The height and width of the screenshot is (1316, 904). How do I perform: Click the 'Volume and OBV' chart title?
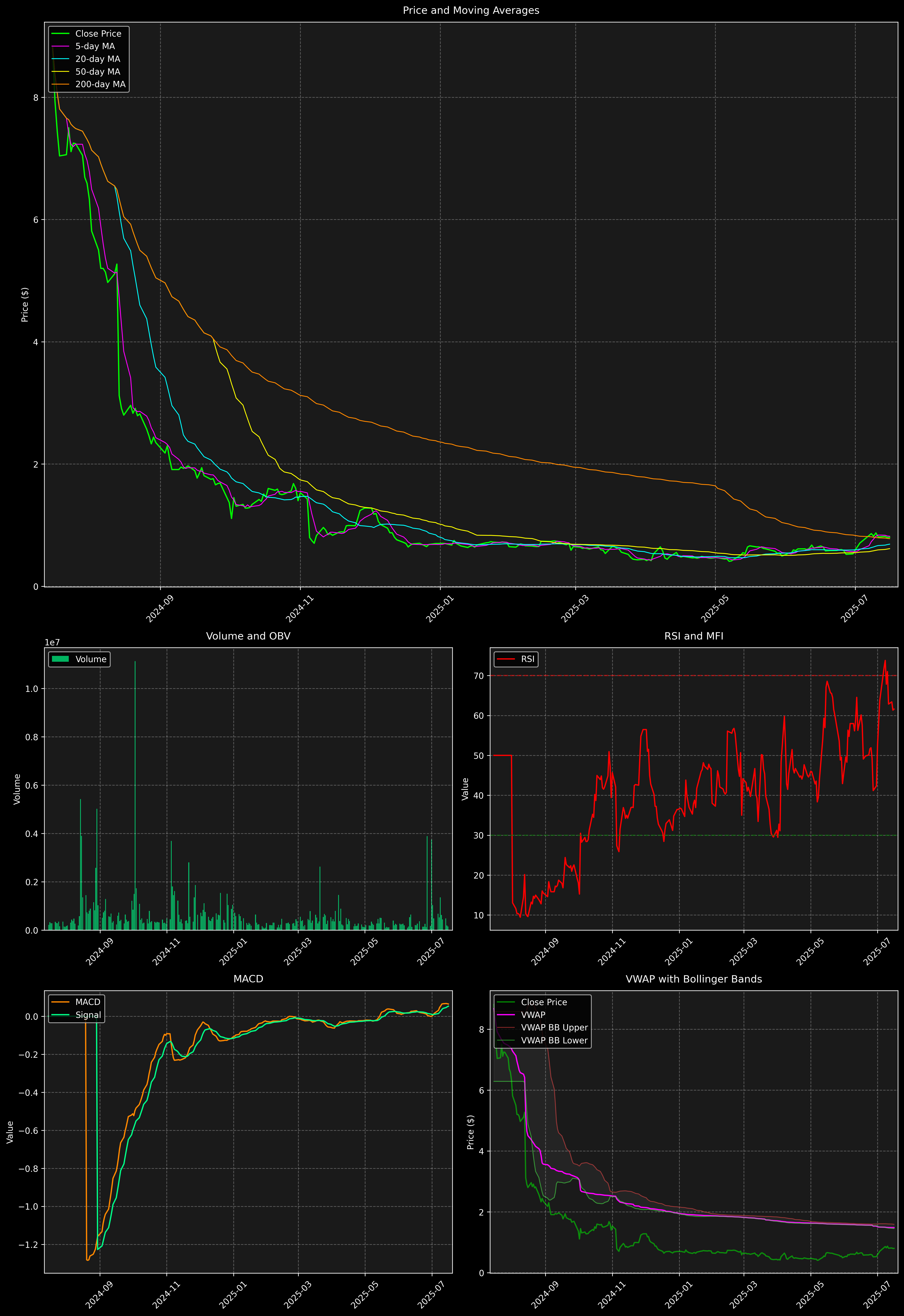coord(248,636)
